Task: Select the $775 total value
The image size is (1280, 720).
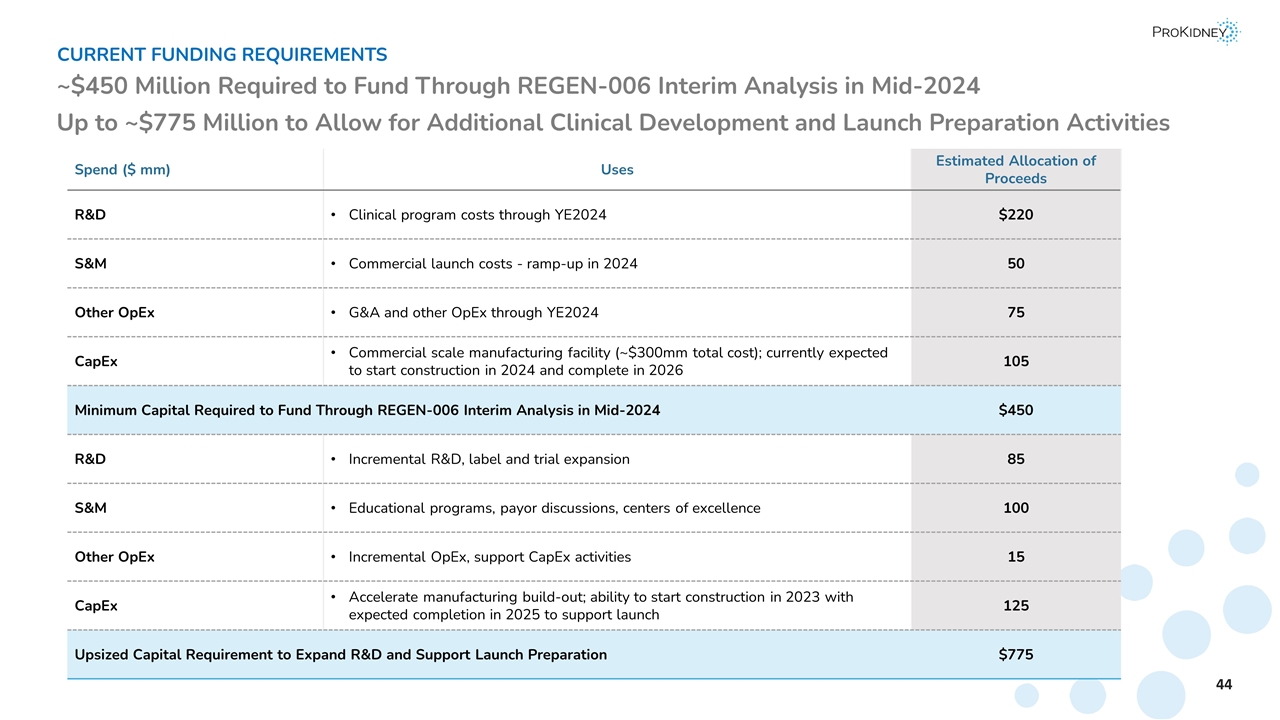Action: [x=1016, y=655]
